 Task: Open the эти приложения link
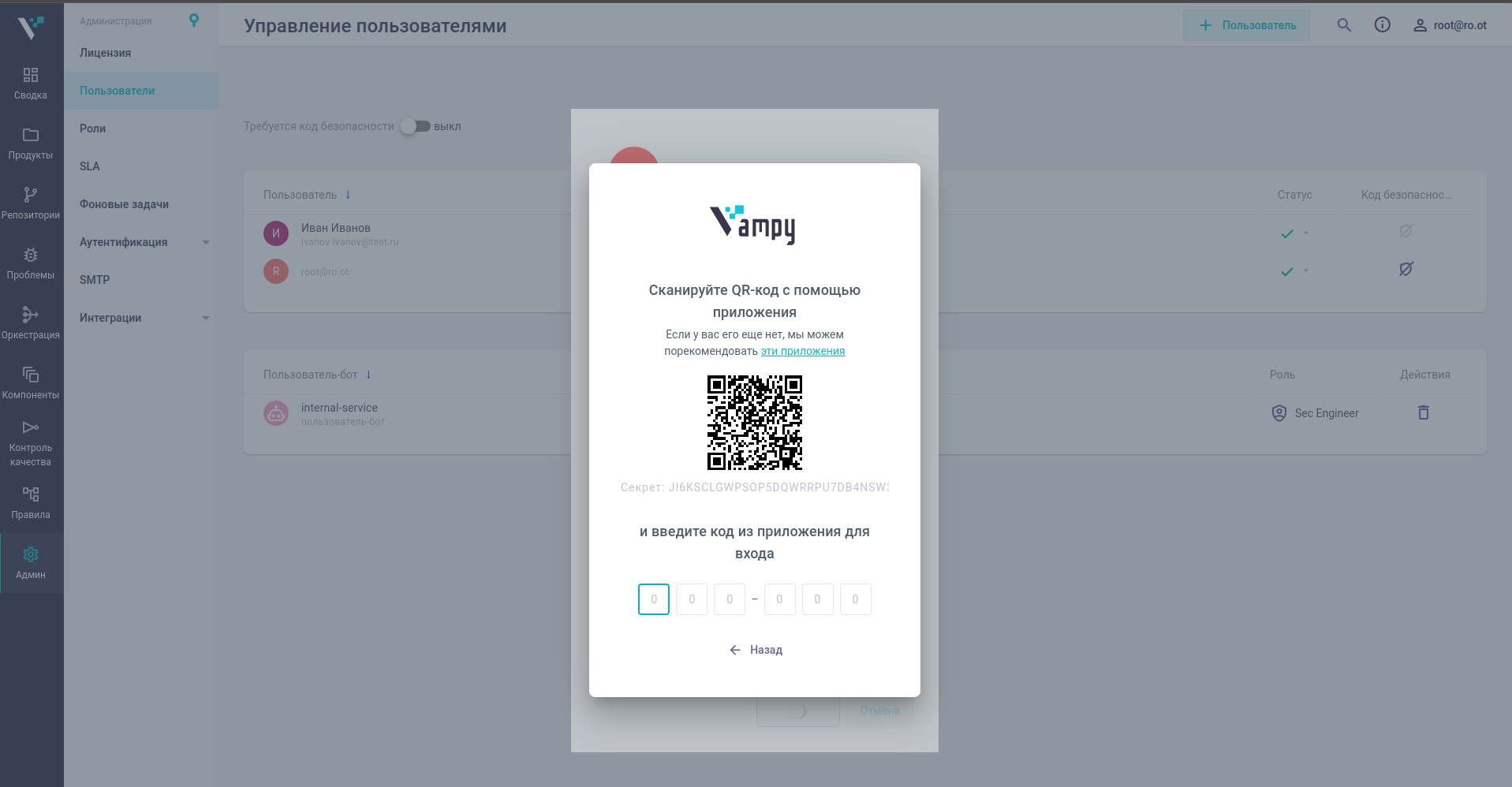802,352
